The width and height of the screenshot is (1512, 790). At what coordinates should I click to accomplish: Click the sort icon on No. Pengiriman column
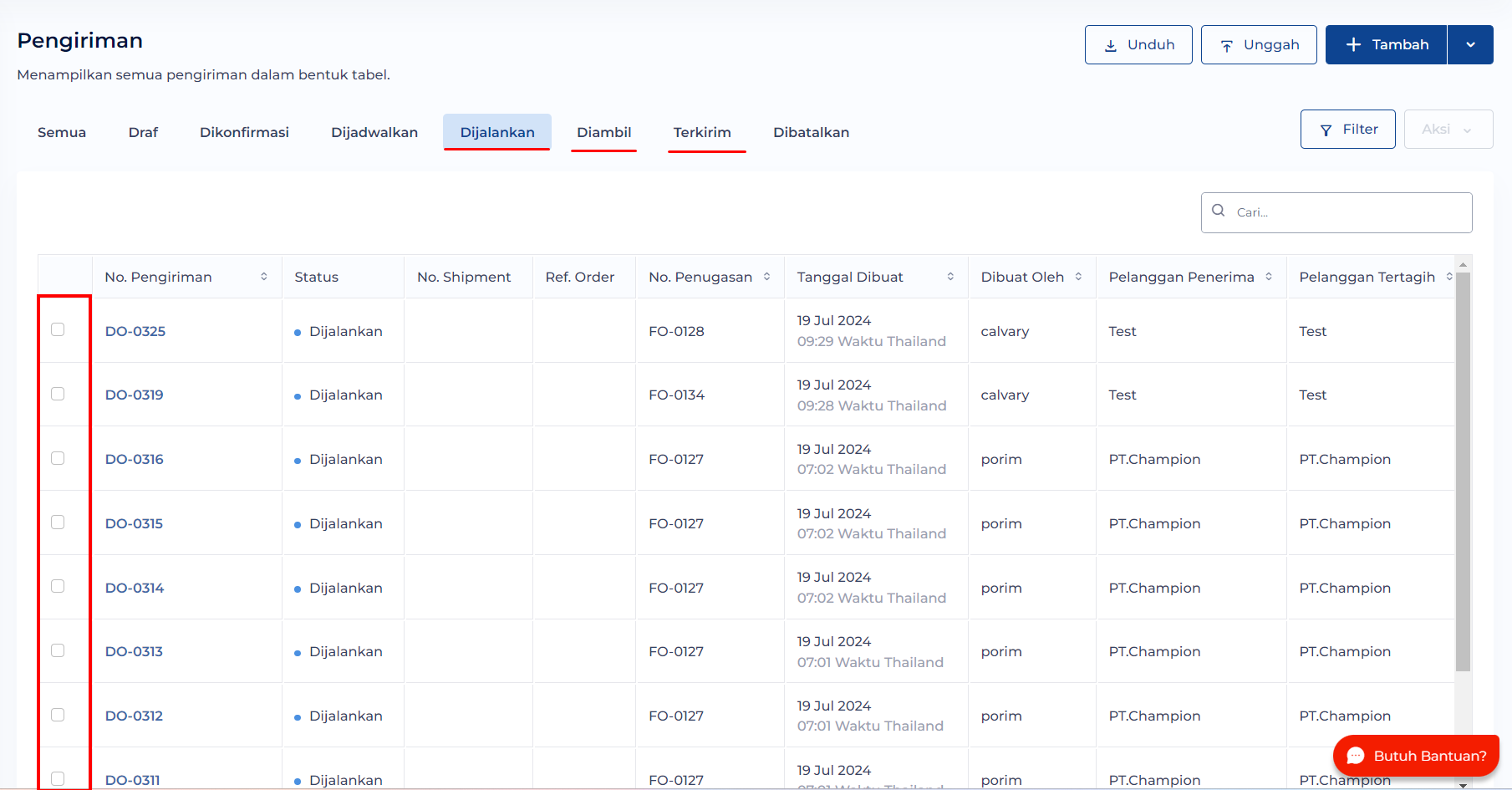click(x=264, y=277)
